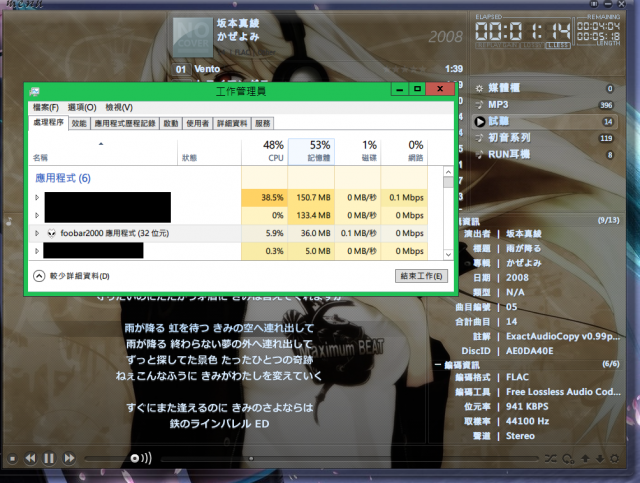Adjust the volume slider knob
Screen dimensions: 640x483
[134, 458]
